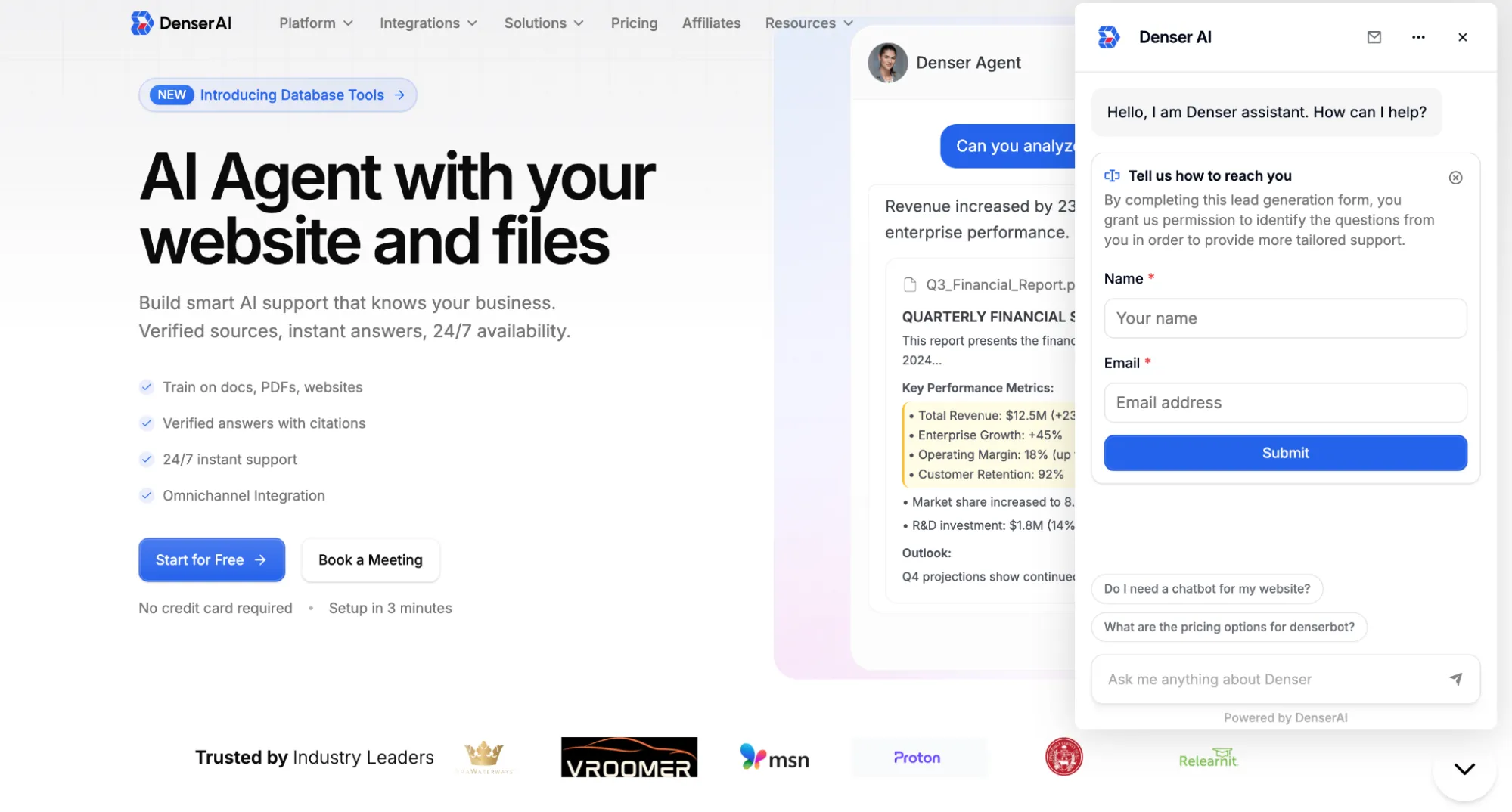
Task: Click the DenserAI logo in the navbar
Action: [181, 23]
